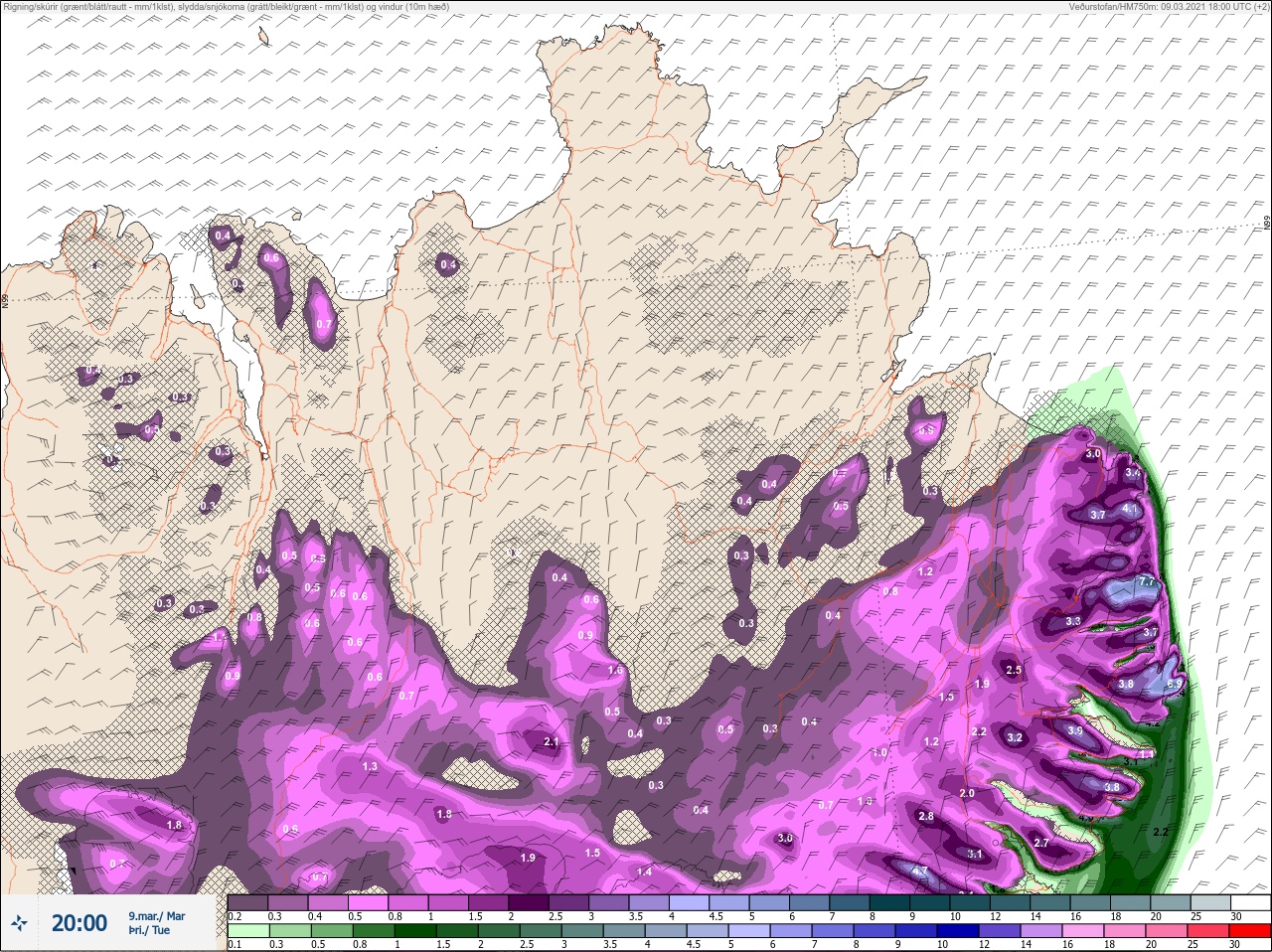Click the 2.1 precipitation value on the map
The image size is (1272, 952).
pos(553,742)
